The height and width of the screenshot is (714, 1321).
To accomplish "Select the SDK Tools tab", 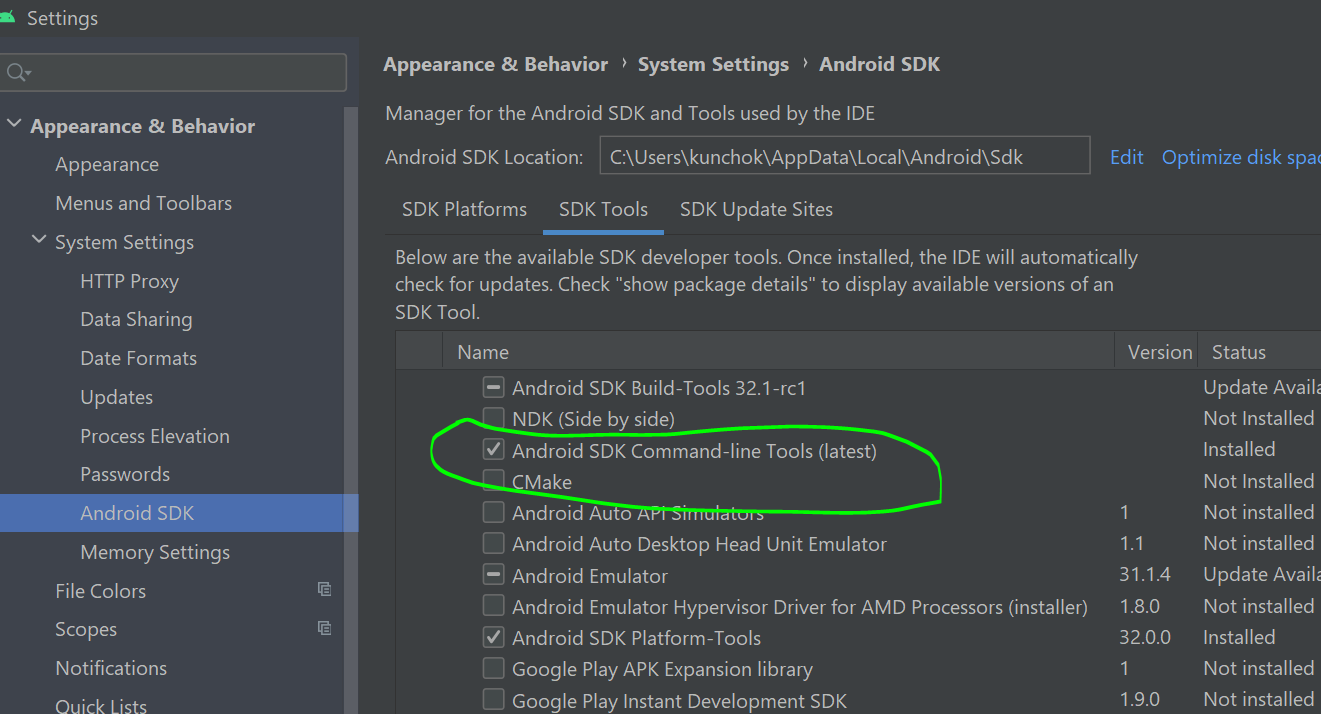I will pos(603,210).
